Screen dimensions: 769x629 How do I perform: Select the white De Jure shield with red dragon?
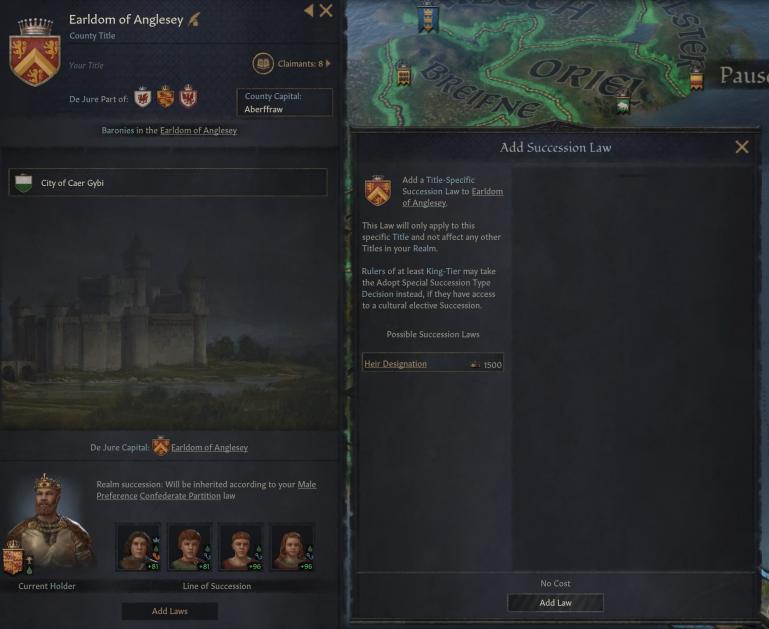[142, 97]
